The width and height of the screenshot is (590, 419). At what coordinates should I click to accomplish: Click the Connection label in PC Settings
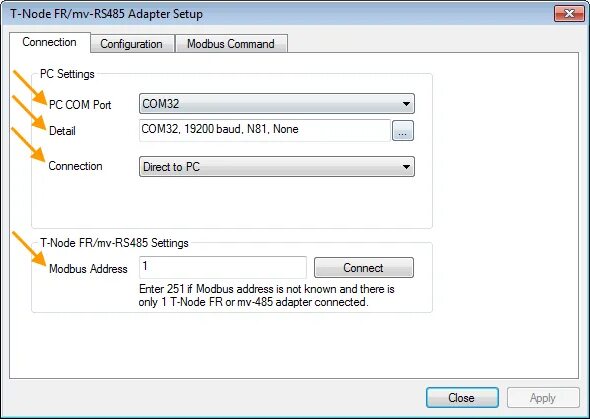(x=76, y=166)
